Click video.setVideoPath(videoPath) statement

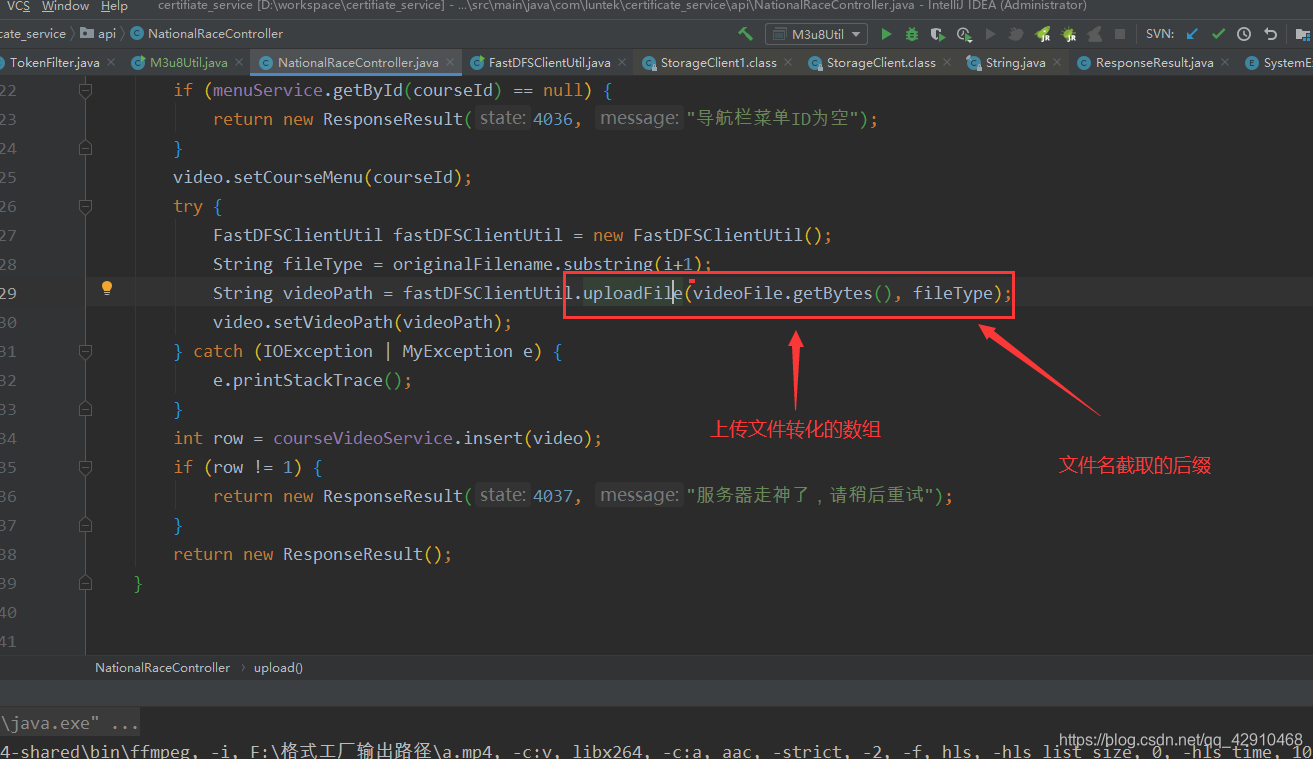tap(362, 322)
